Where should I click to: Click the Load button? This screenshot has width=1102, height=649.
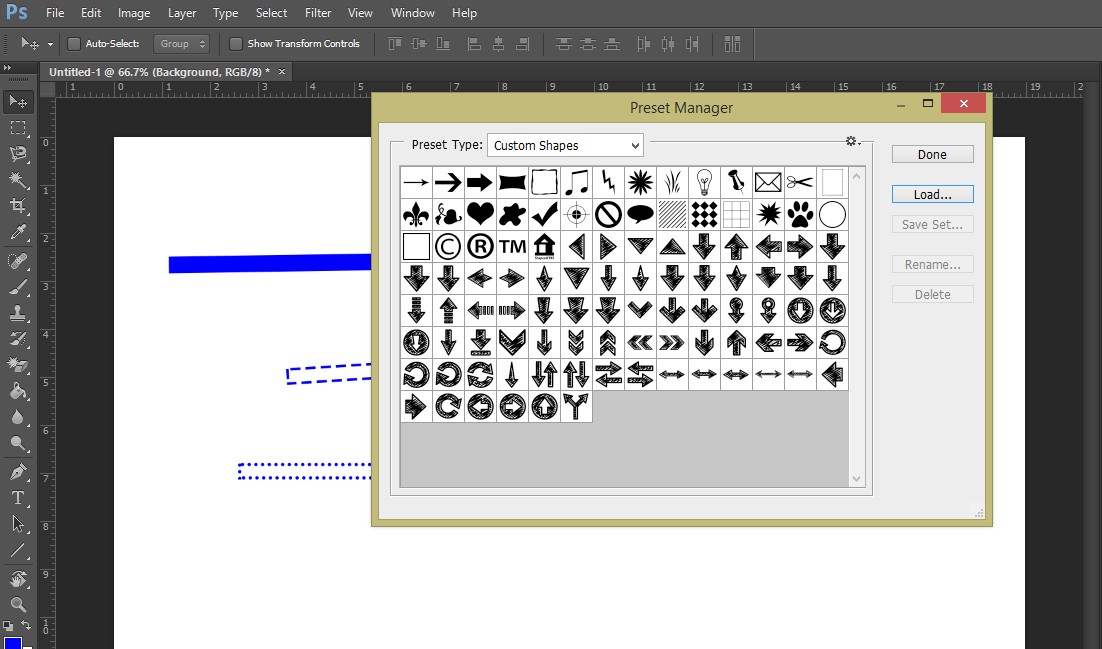(931, 193)
